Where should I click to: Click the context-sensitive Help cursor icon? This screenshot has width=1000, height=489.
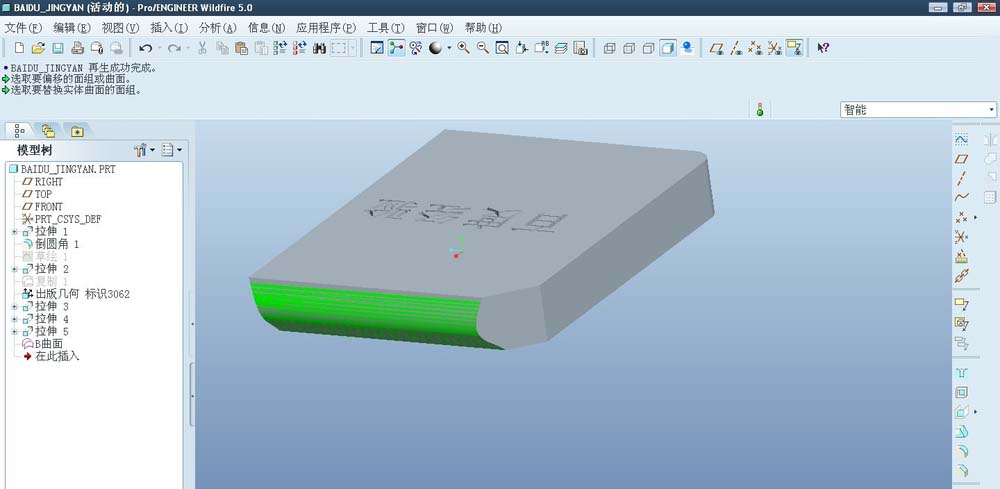pos(823,48)
